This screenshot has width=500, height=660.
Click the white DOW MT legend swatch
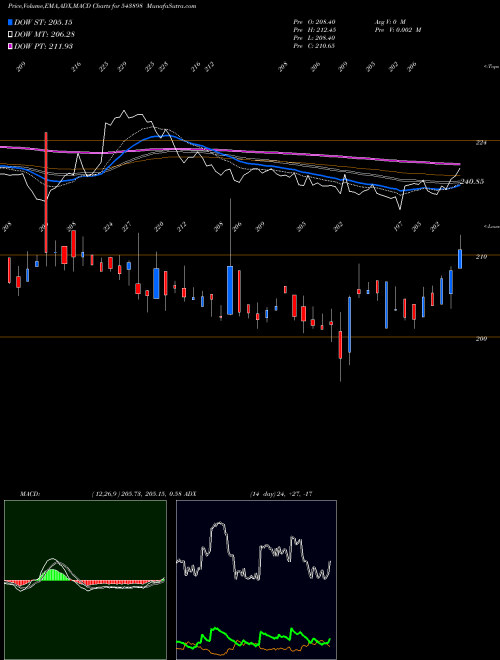pos(11,34)
